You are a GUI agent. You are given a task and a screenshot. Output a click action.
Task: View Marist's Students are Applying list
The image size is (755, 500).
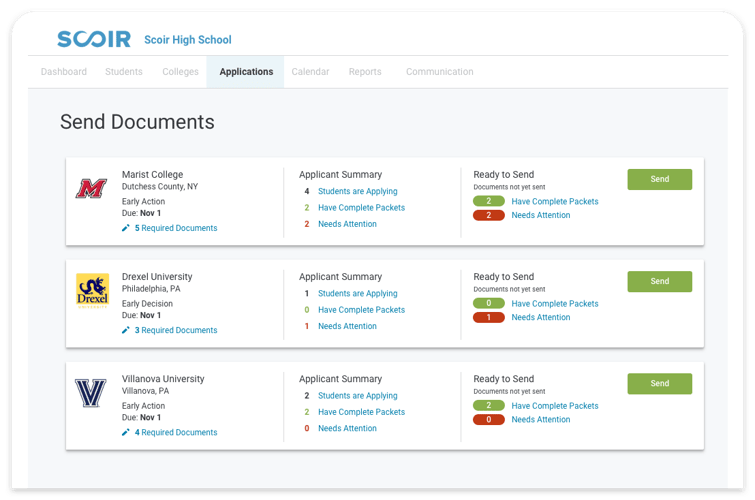[358, 191]
